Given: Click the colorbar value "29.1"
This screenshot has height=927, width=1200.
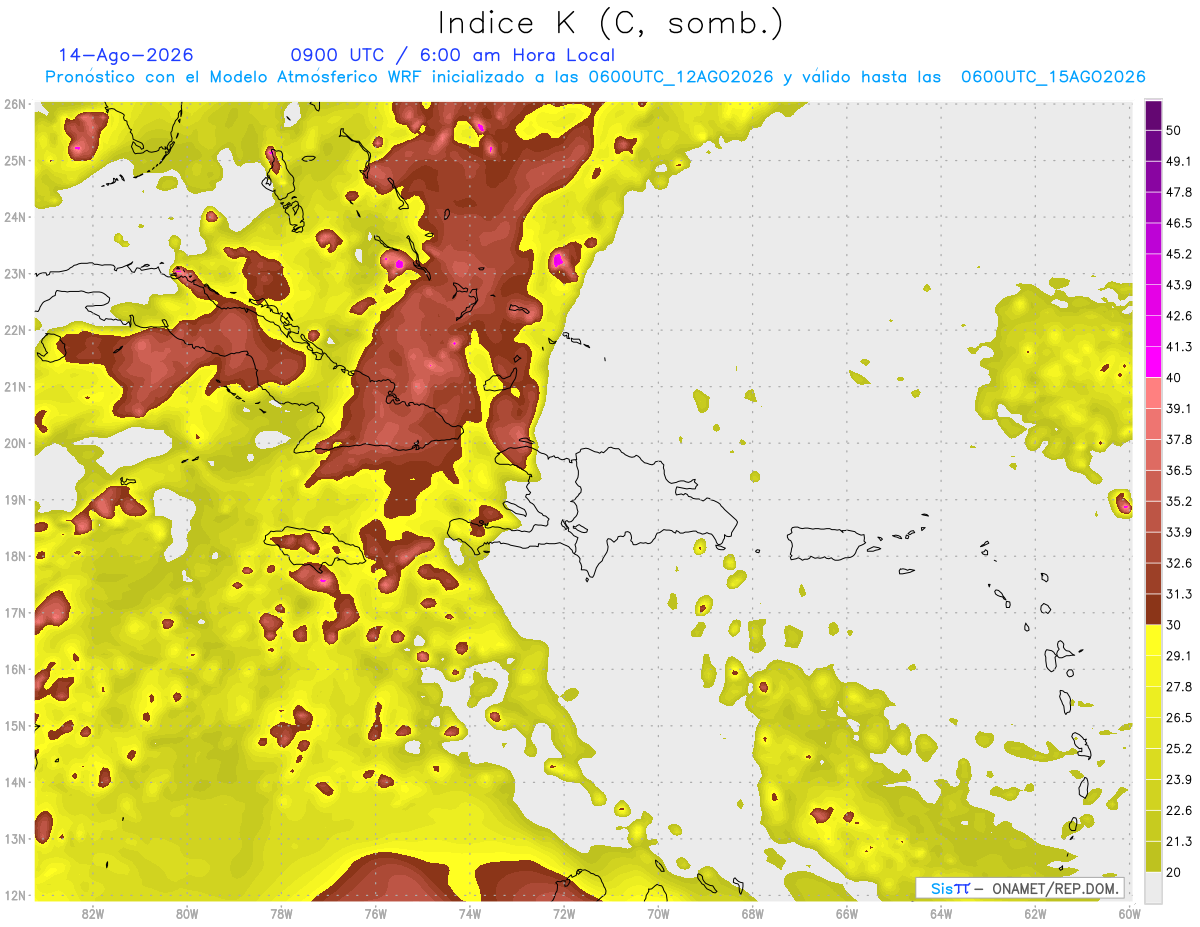Looking at the screenshot, I should [1178, 656].
